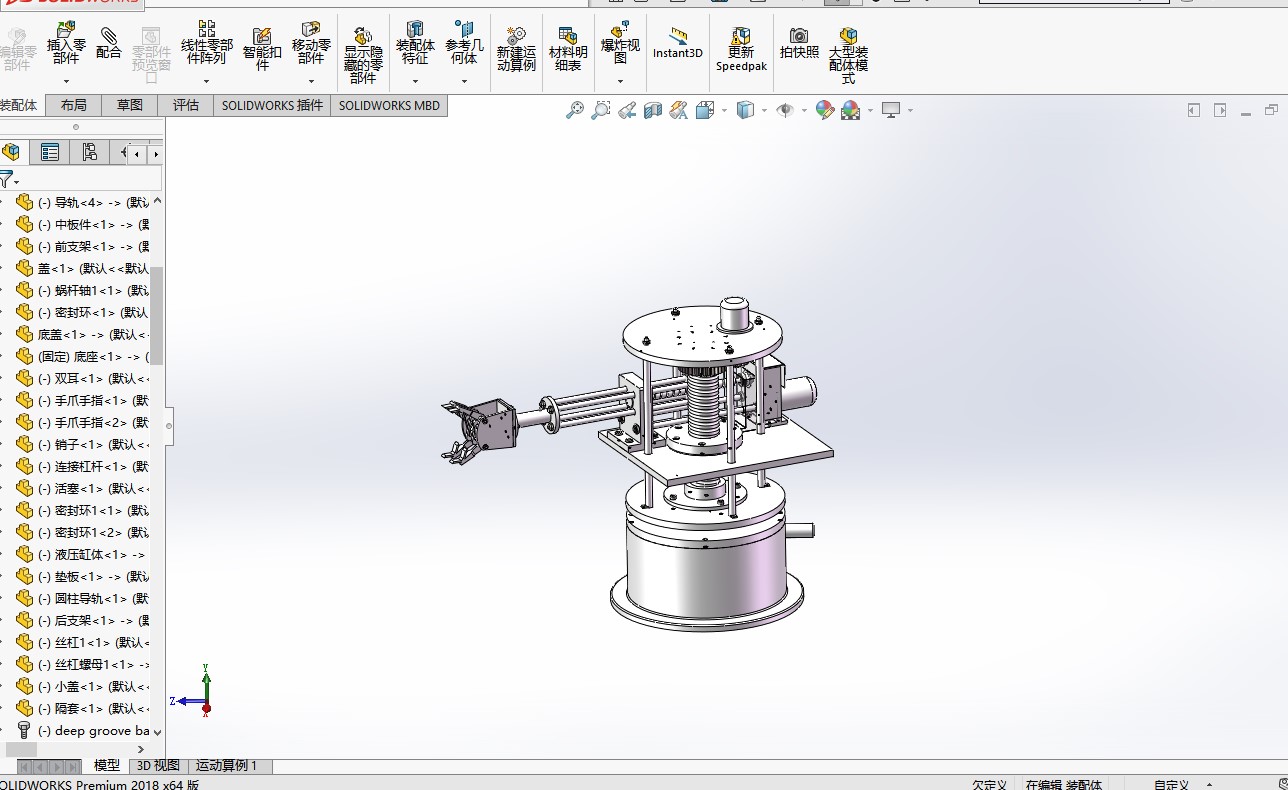Click panel collapse handle on tree edge

[x=168, y=426]
